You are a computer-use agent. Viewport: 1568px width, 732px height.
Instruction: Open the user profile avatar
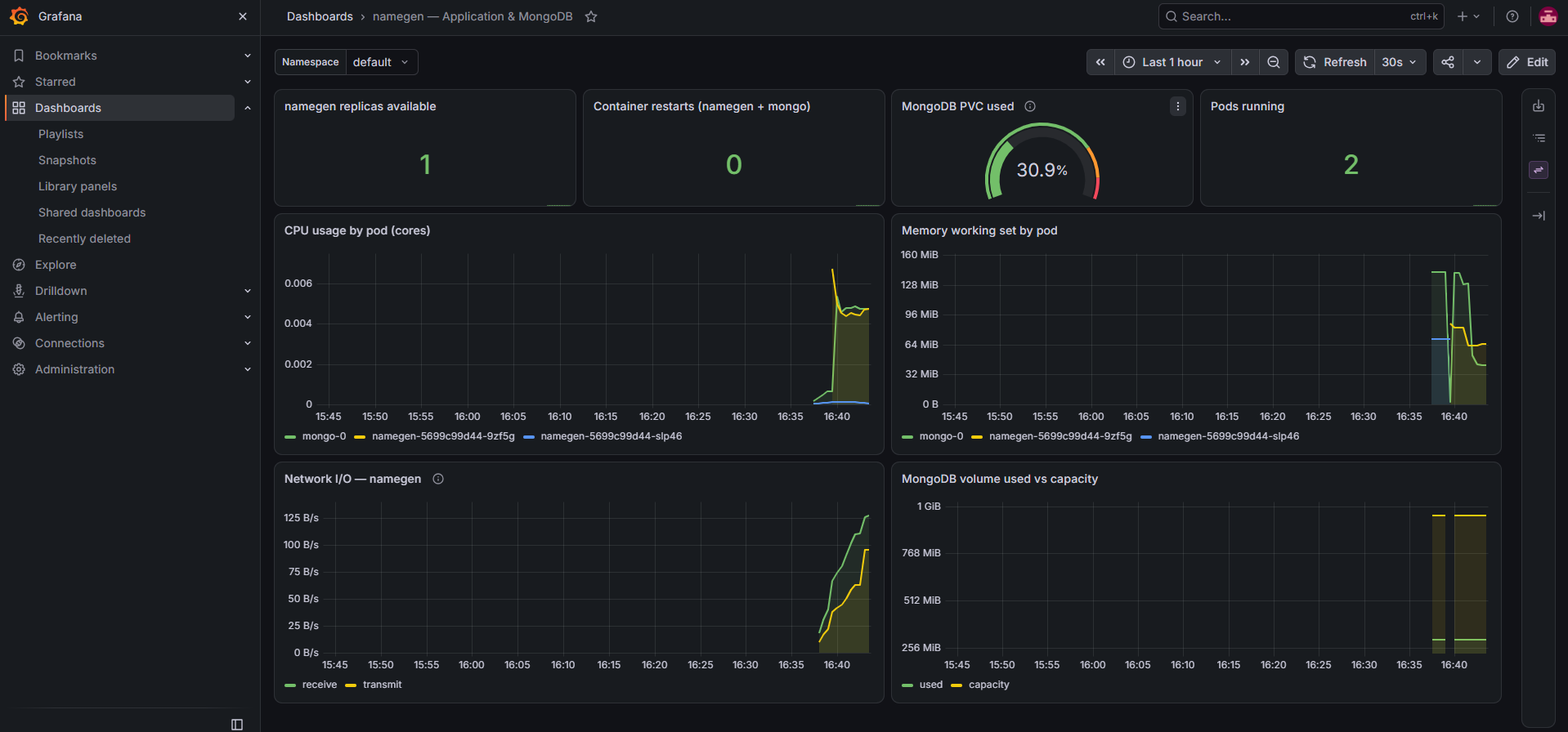(x=1548, y=16)
